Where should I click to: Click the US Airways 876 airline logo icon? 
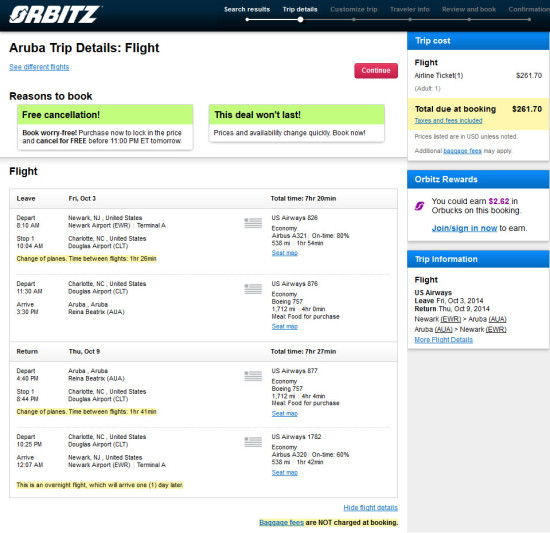(x=253, y=289)
